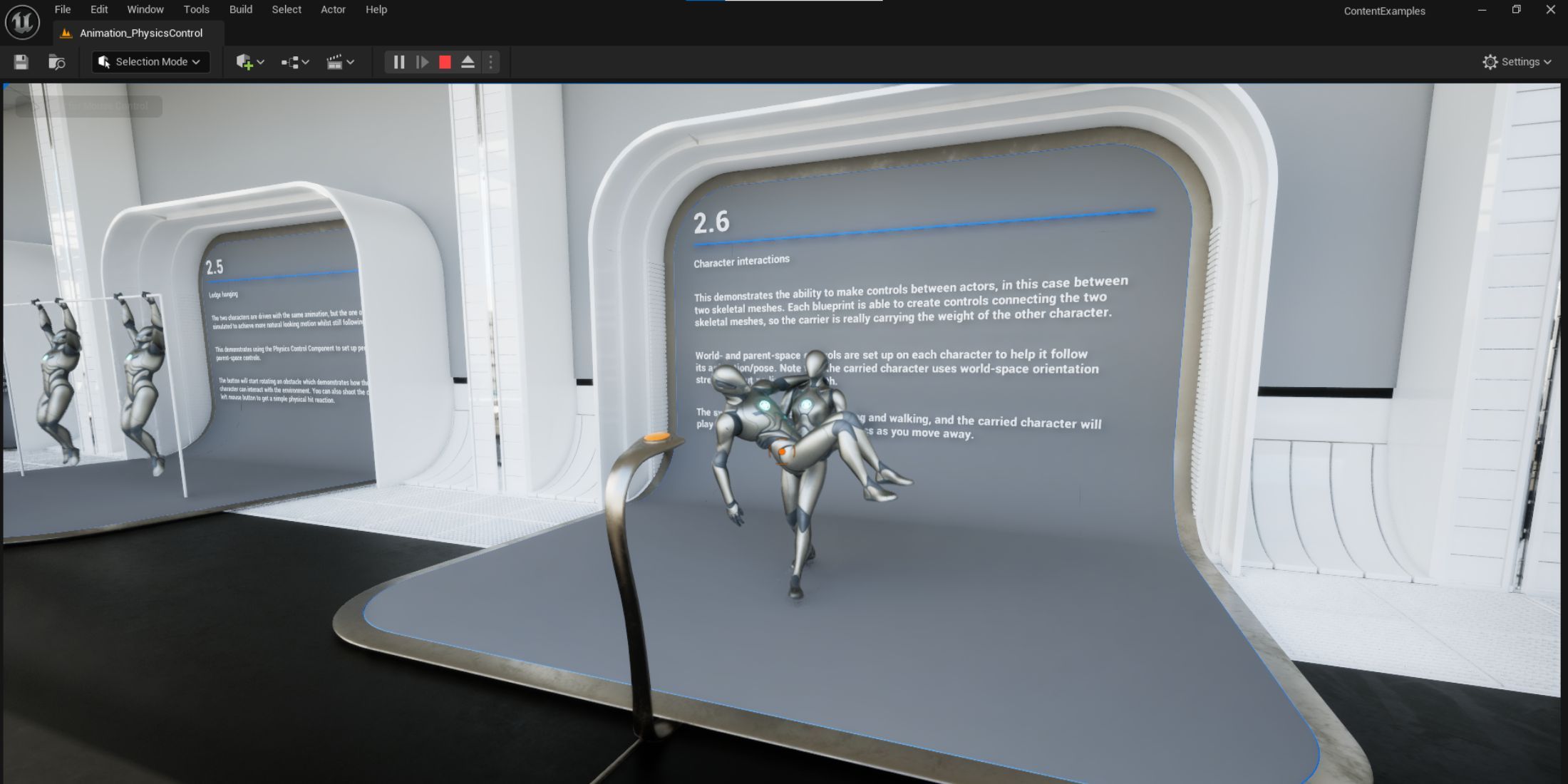This screenshot has height=784, width=1568.
Task: Open the Build menu
Action: [240, 9]
